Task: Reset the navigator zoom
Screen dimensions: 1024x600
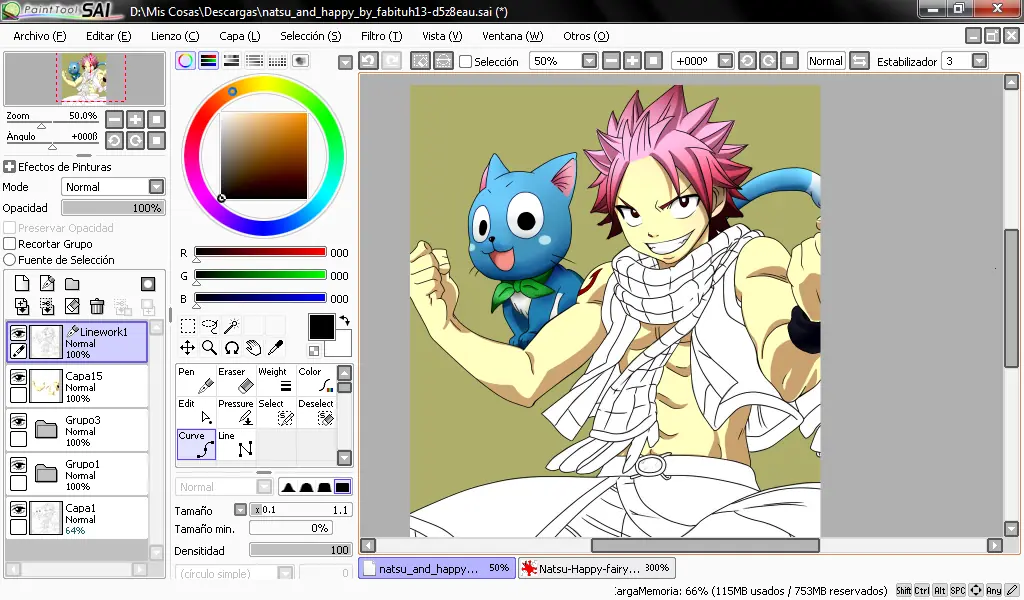Action: (156, 119)
